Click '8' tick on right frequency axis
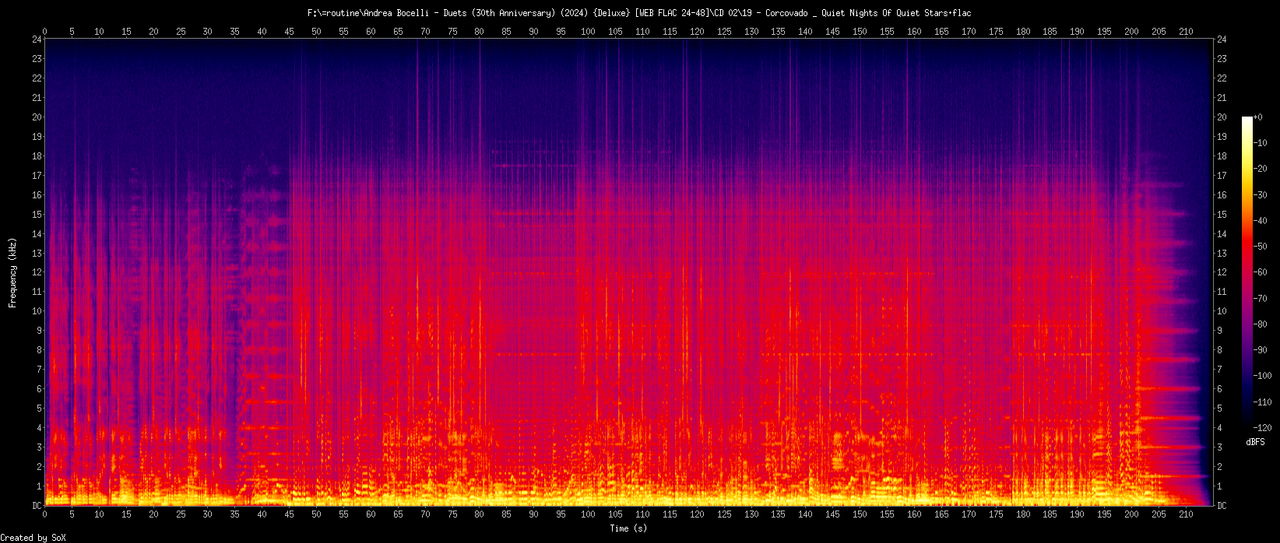This screenshot has height=543, width=1280. pyautogui.click(x=1220, y=351)
